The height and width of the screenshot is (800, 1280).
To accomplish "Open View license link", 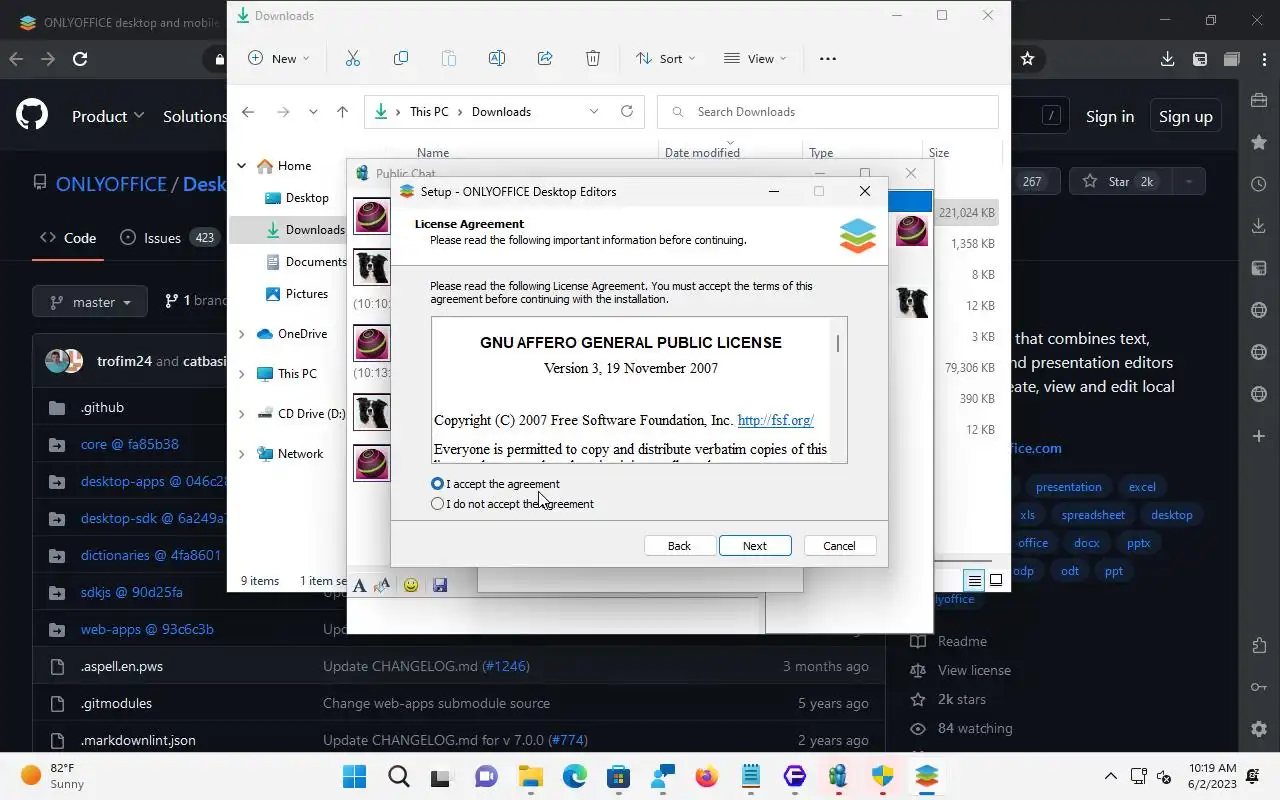I will (x=974, y=671).
